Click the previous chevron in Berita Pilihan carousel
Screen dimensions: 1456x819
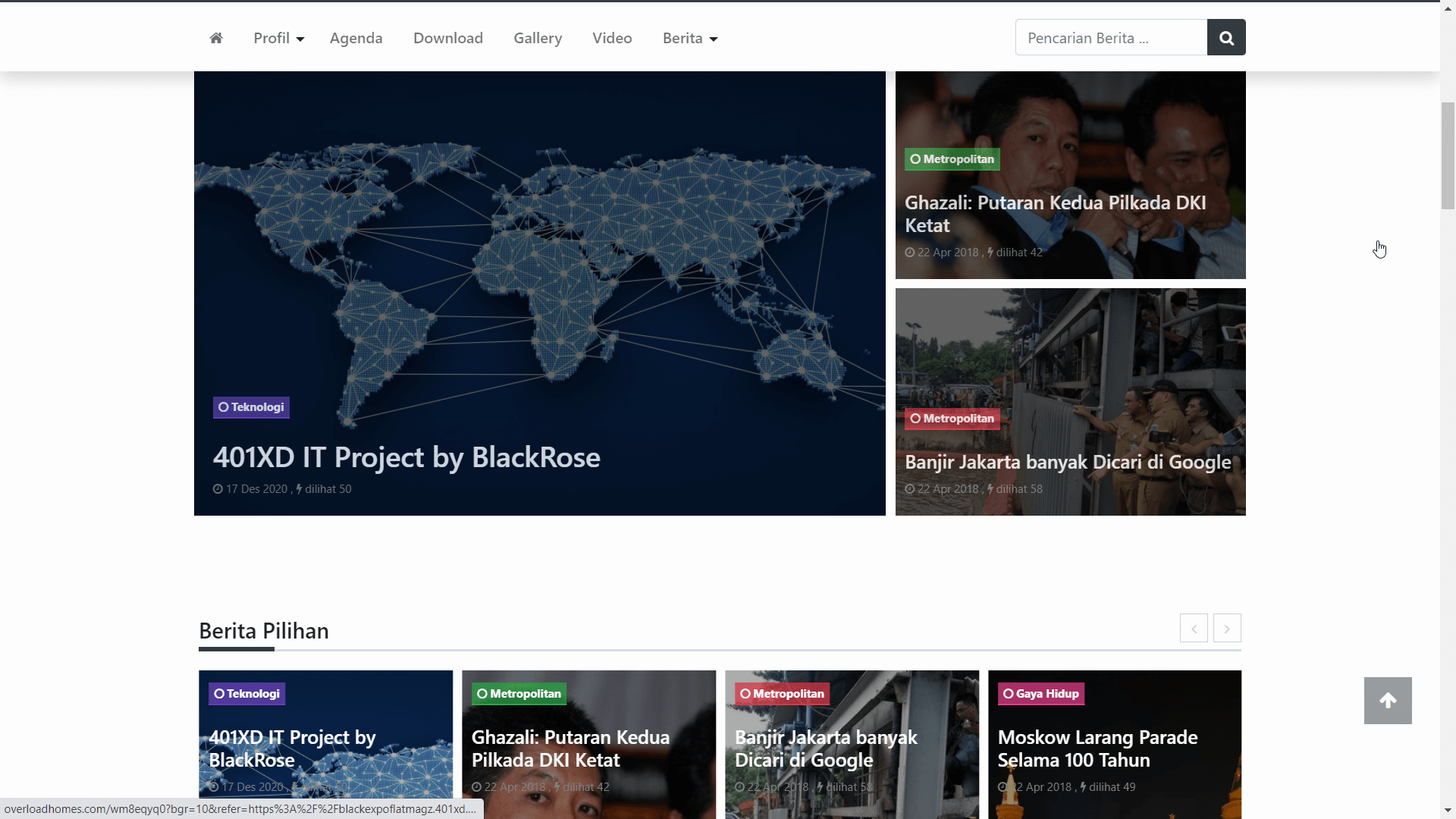1194,628
